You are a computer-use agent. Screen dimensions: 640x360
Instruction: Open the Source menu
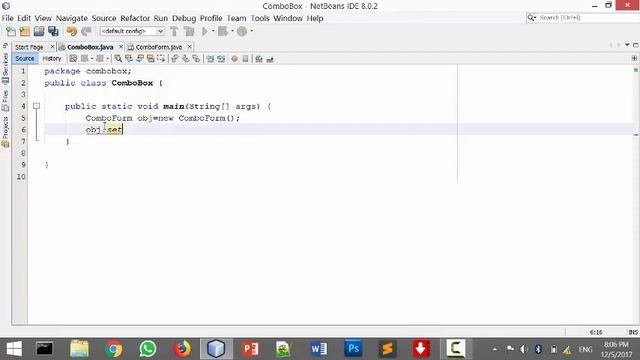tap(104, 18)
